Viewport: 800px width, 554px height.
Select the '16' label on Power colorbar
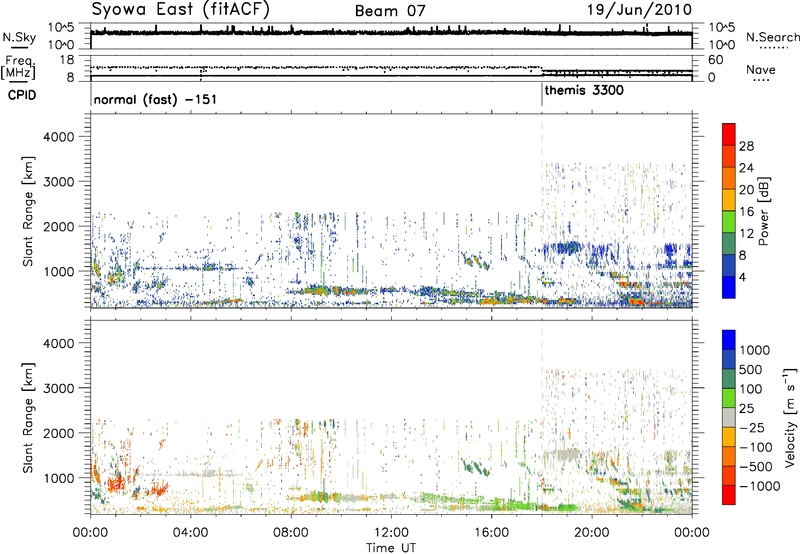[746, 212]
